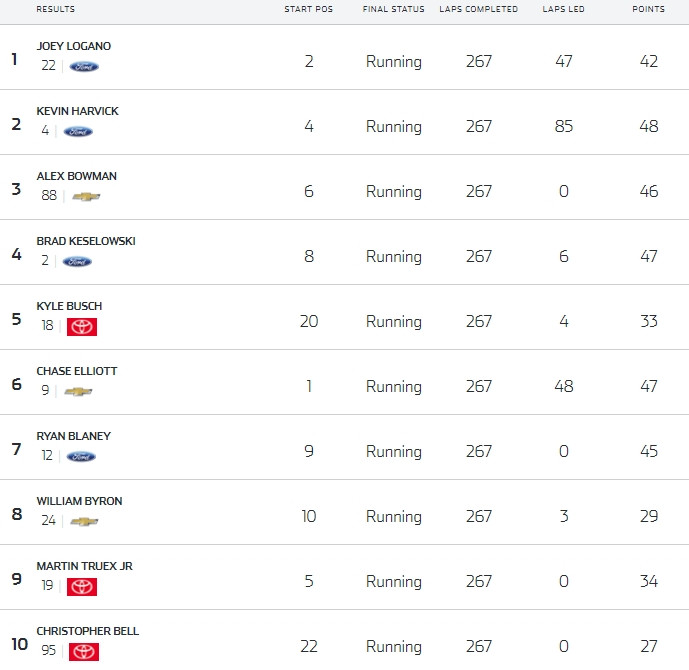Click the Start Pos column header
This screenshot has height=670, width=689.
pos(308,9)
